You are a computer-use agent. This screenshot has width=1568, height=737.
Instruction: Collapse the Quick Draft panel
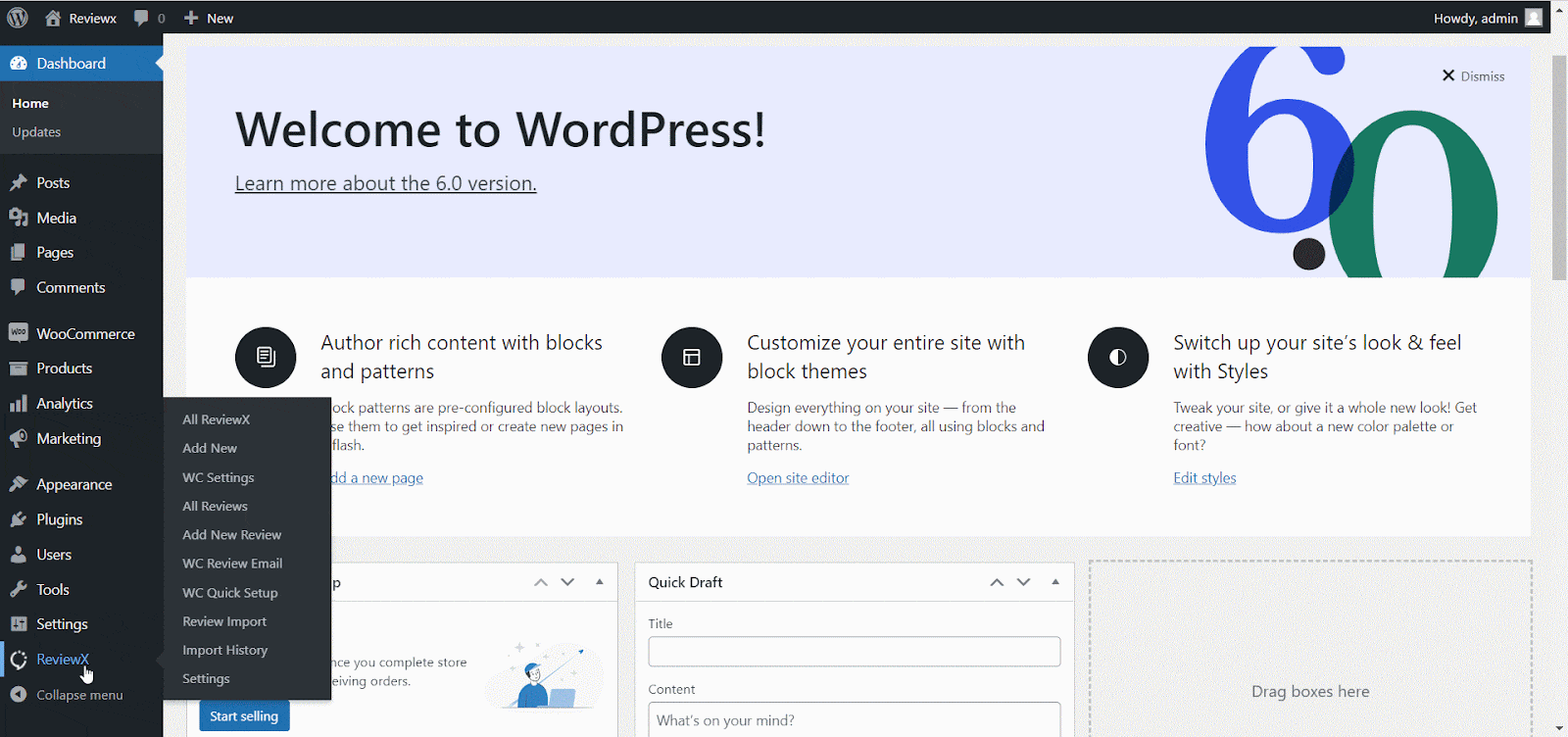point(1055,582)
